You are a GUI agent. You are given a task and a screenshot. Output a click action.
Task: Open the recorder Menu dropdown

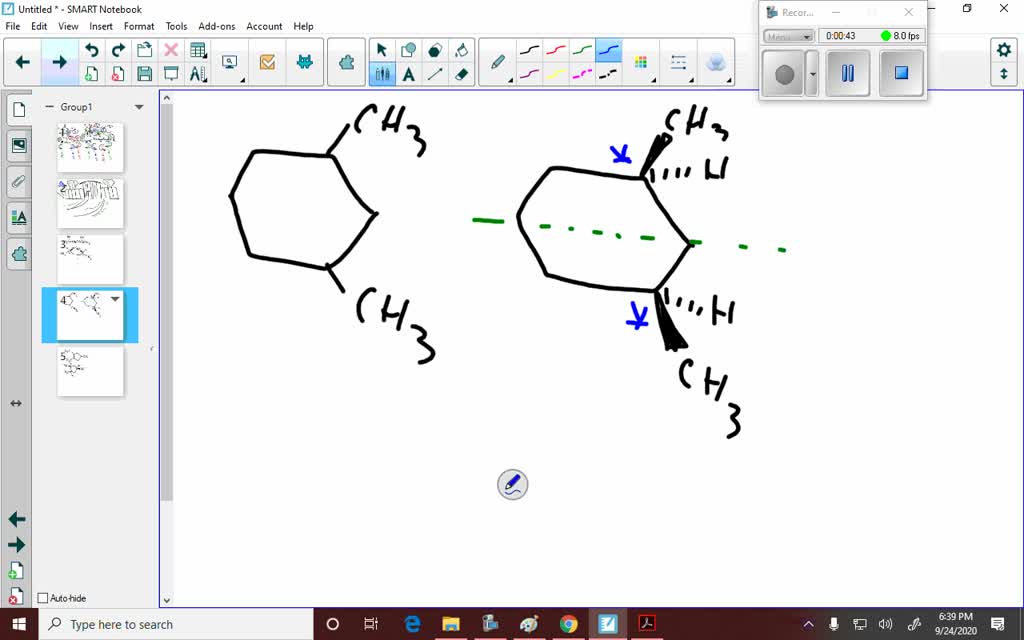coord(788,35)
